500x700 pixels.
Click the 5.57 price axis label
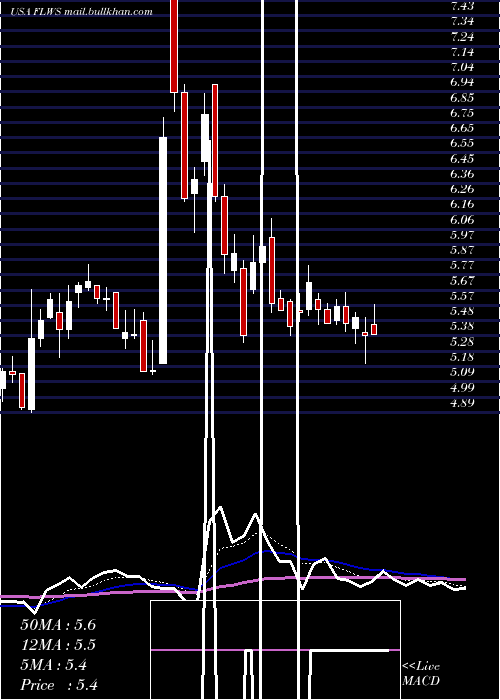point(462,296)
